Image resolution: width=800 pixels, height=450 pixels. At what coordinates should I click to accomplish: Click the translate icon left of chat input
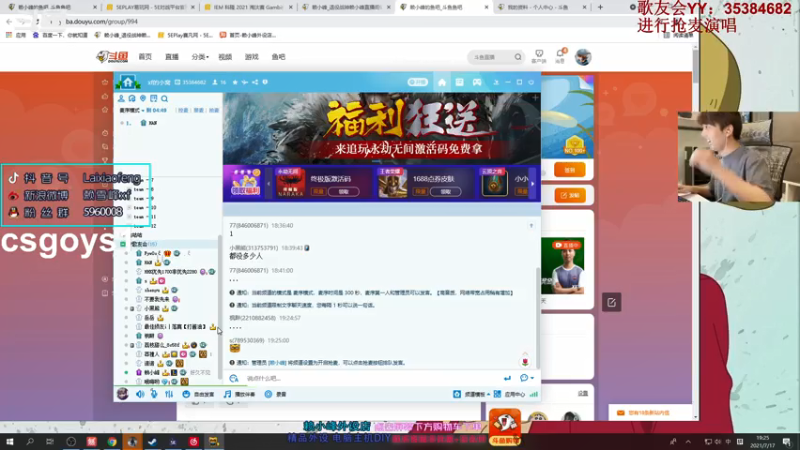[234, 378]
